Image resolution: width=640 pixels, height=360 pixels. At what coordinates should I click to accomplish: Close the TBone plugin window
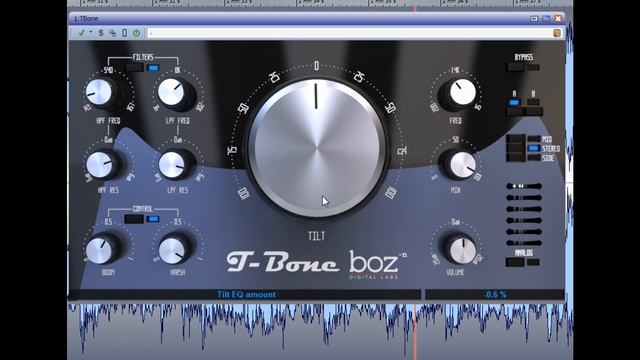click(x=558, y=19)
